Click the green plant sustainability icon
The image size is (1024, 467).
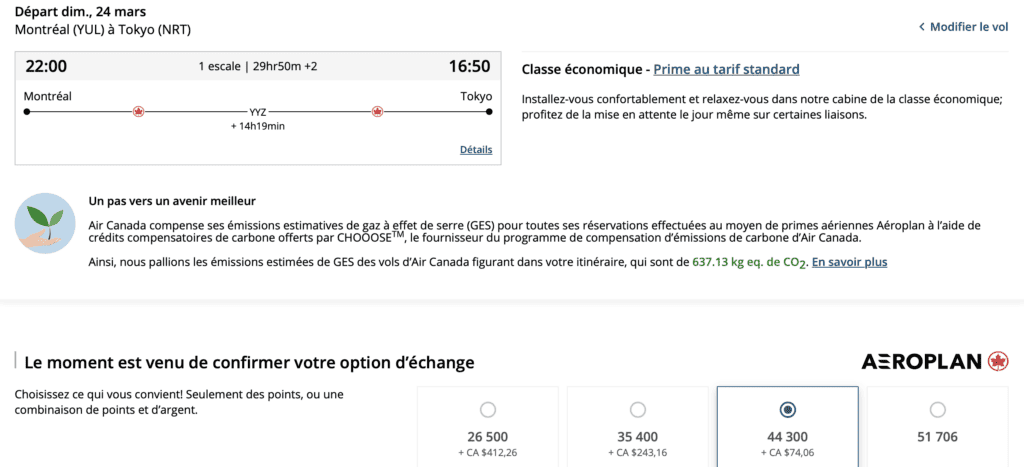(45, 222)
